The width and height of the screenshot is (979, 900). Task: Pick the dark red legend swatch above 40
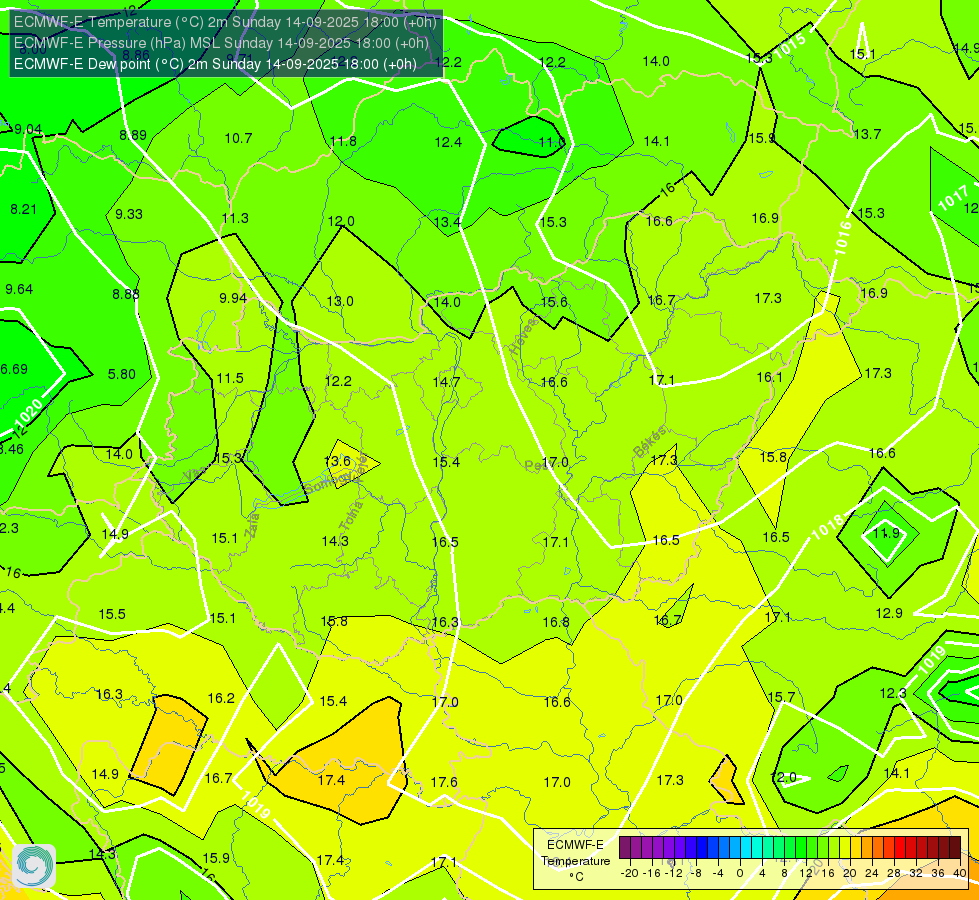(955, 848)
